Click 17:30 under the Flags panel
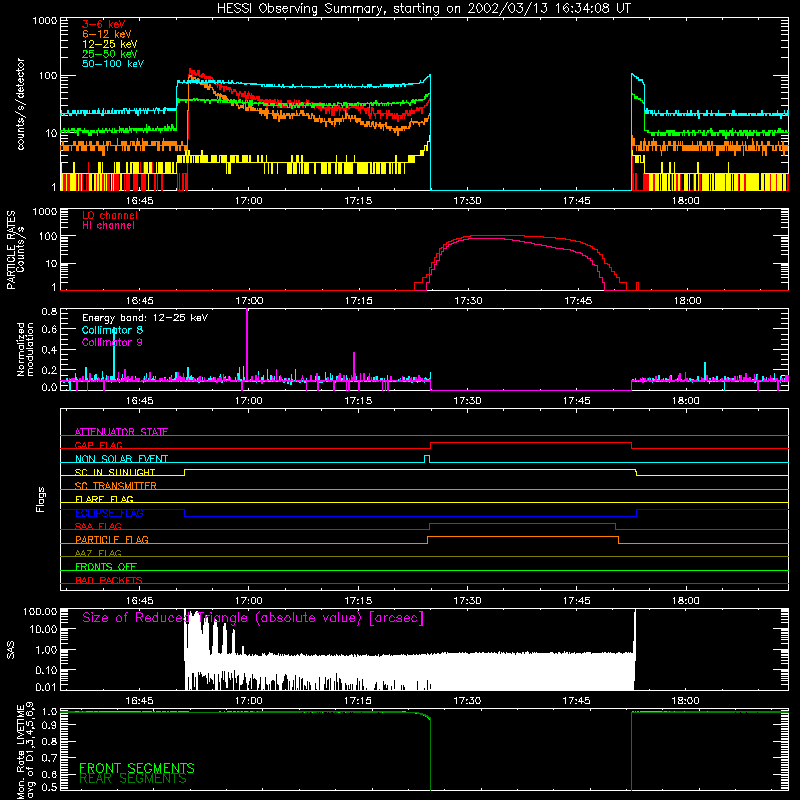The image size is (800, 800). (467, 601)
